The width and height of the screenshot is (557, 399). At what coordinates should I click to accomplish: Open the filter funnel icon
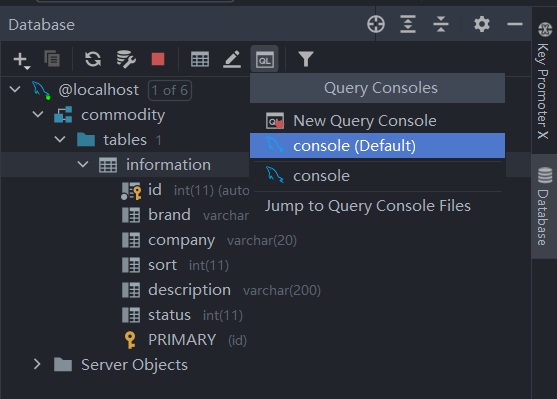click(x=305, y=59)
